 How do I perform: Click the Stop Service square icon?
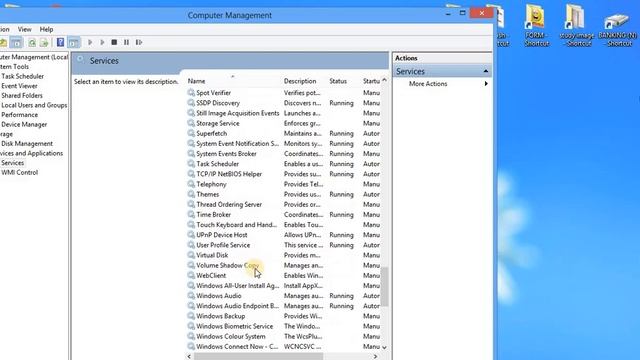[x=114, y=42]
